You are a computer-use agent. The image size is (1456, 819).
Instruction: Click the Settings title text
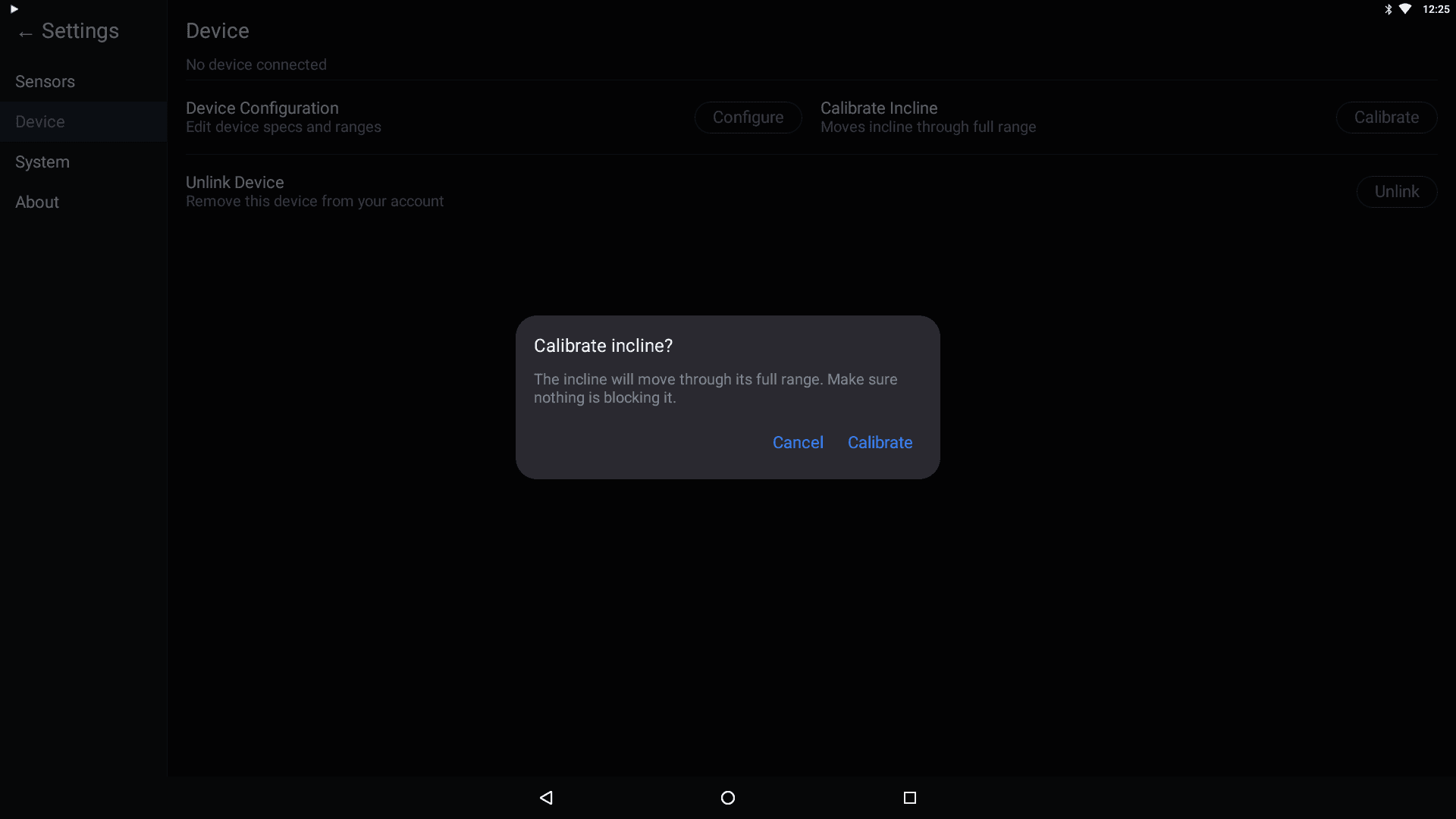[80, 31]
